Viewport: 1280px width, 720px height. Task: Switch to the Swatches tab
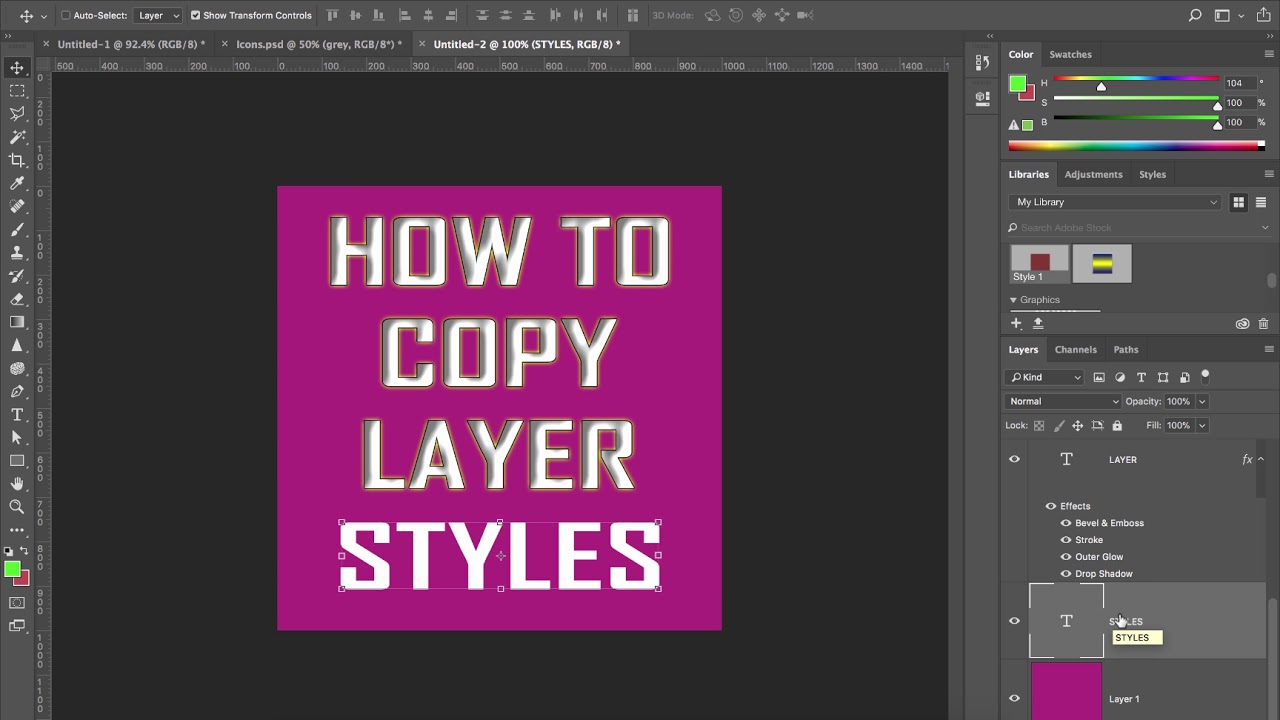coord(1070,54)
